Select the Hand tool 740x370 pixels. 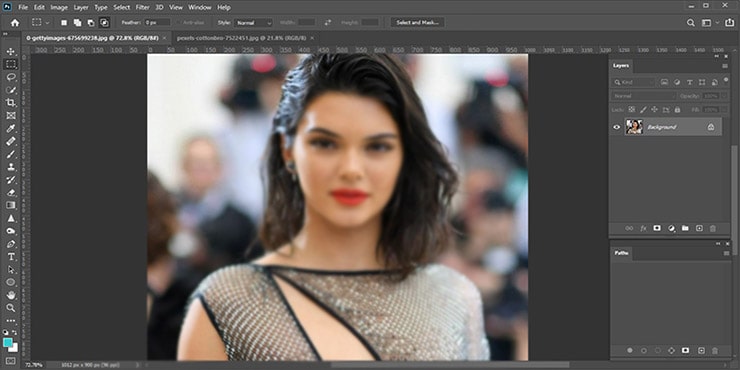[x=11, y=295]
